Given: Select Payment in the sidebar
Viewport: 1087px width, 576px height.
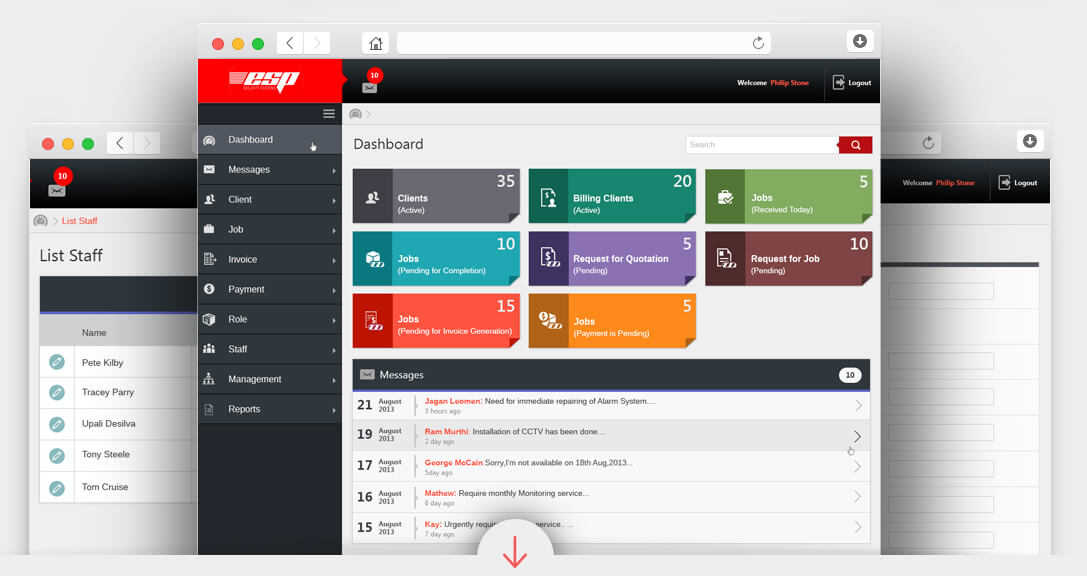Looking at the screenshot, I should tap(270, 289).
